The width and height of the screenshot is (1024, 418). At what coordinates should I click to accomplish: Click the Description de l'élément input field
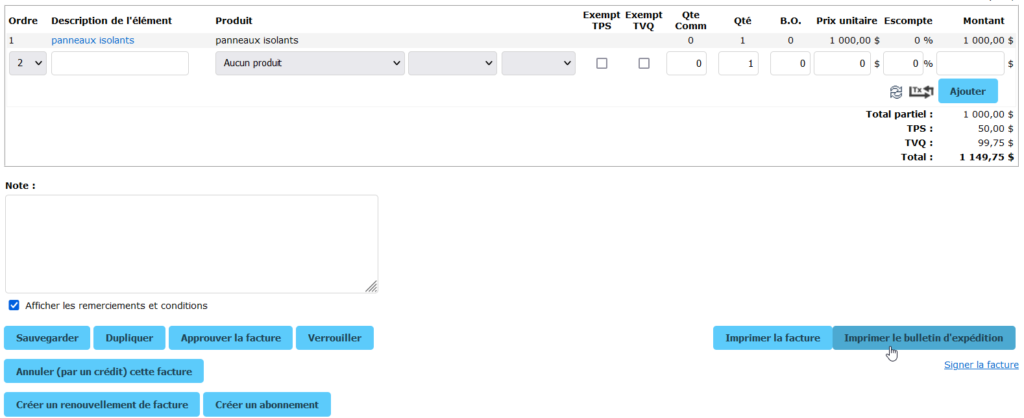(x=120, y=63)
